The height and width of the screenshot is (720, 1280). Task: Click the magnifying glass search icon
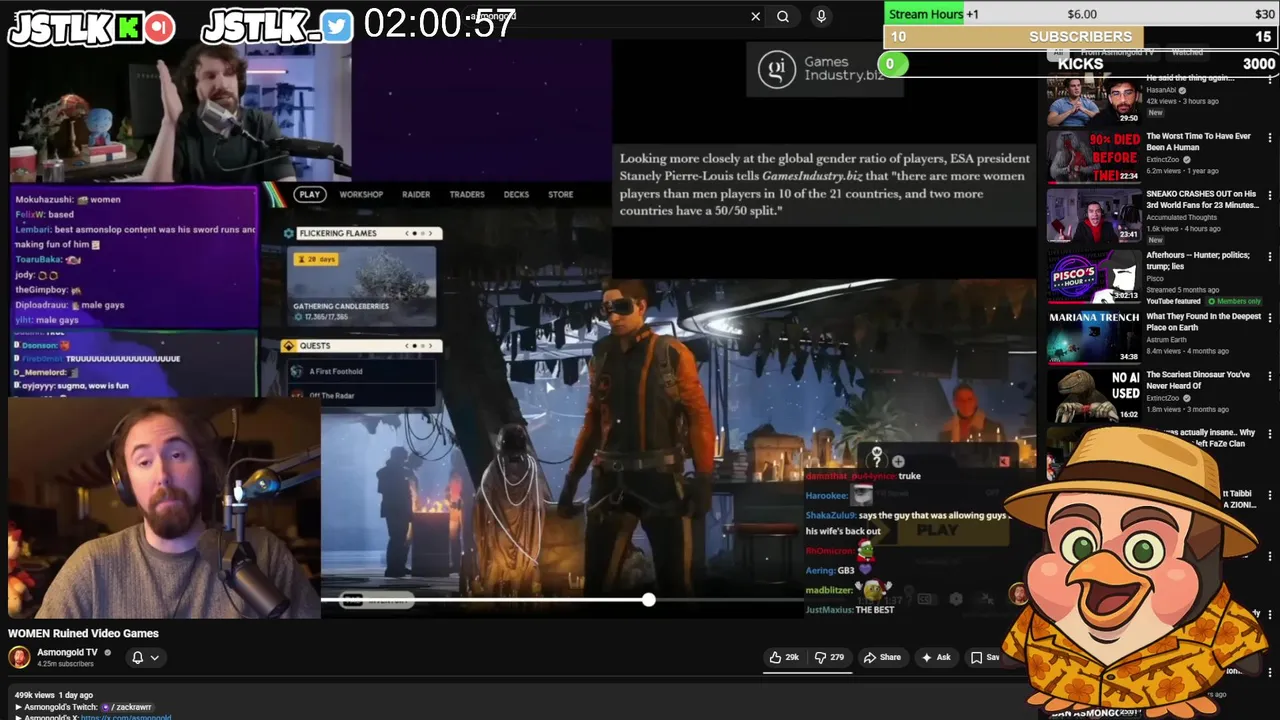(x=783, y=16)
